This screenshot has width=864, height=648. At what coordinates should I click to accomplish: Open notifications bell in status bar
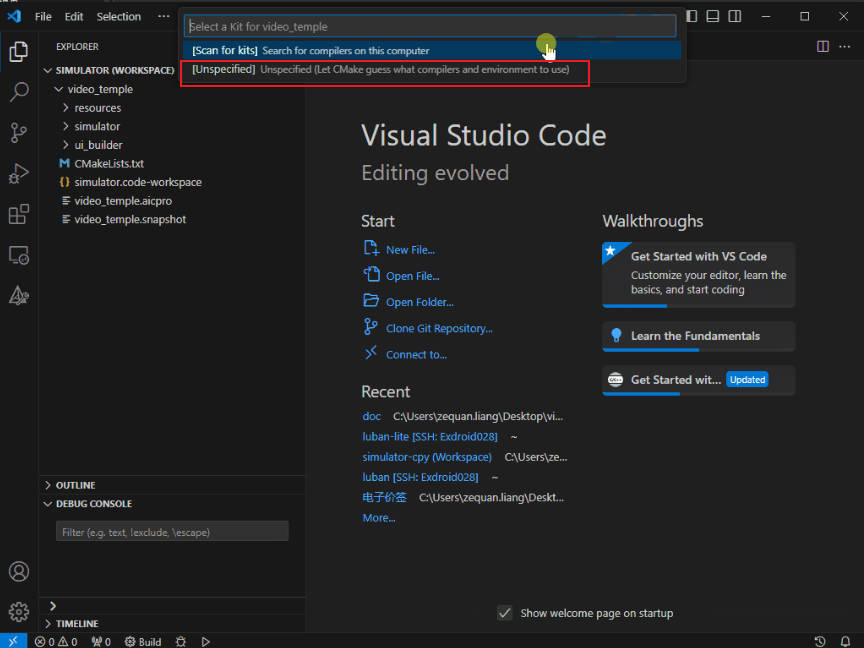click(x=845, y=641)
